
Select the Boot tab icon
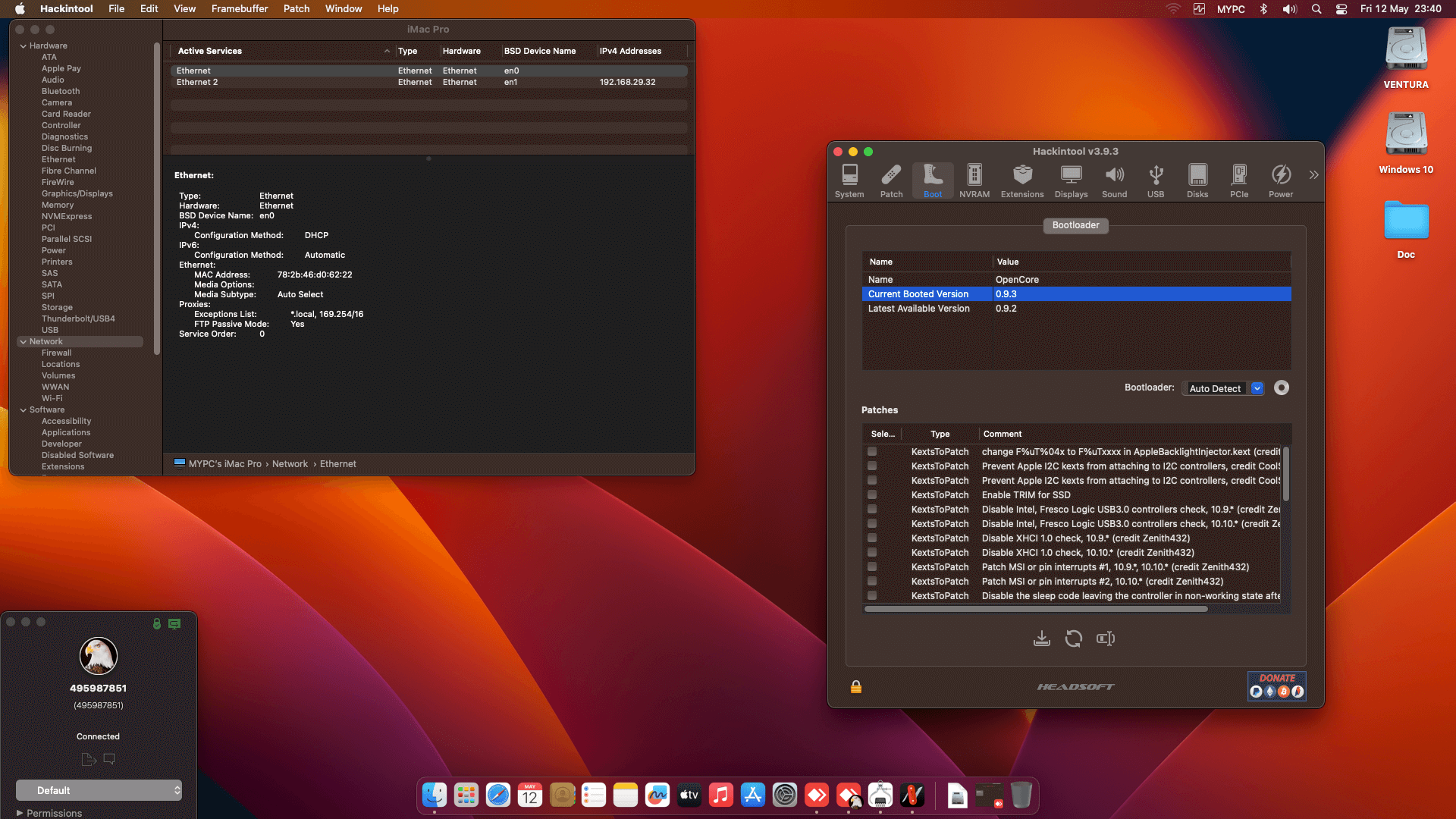coord(933,181)
